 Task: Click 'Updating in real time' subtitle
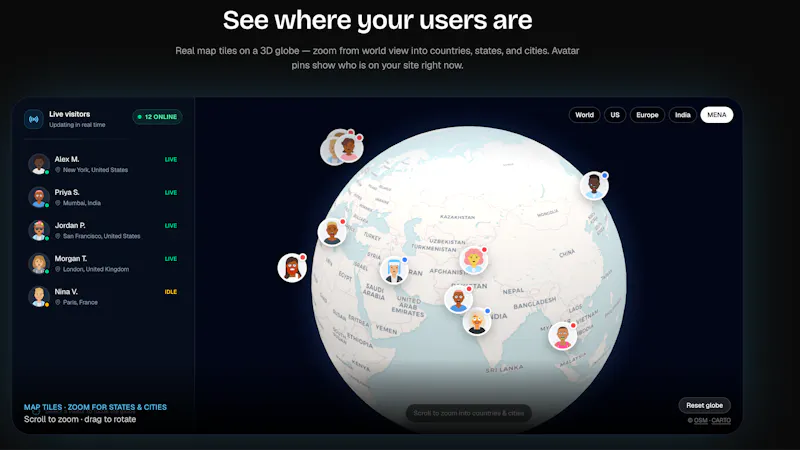pyautogui.click(x=77, y=125)
